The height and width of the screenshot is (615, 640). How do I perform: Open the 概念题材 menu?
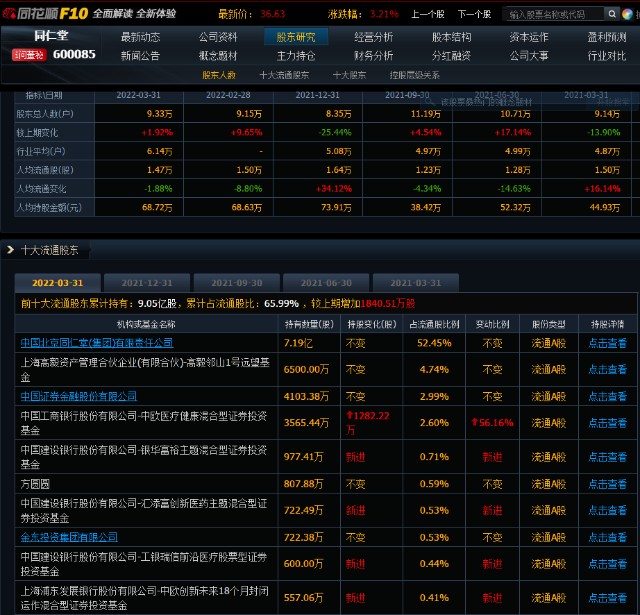218,56
